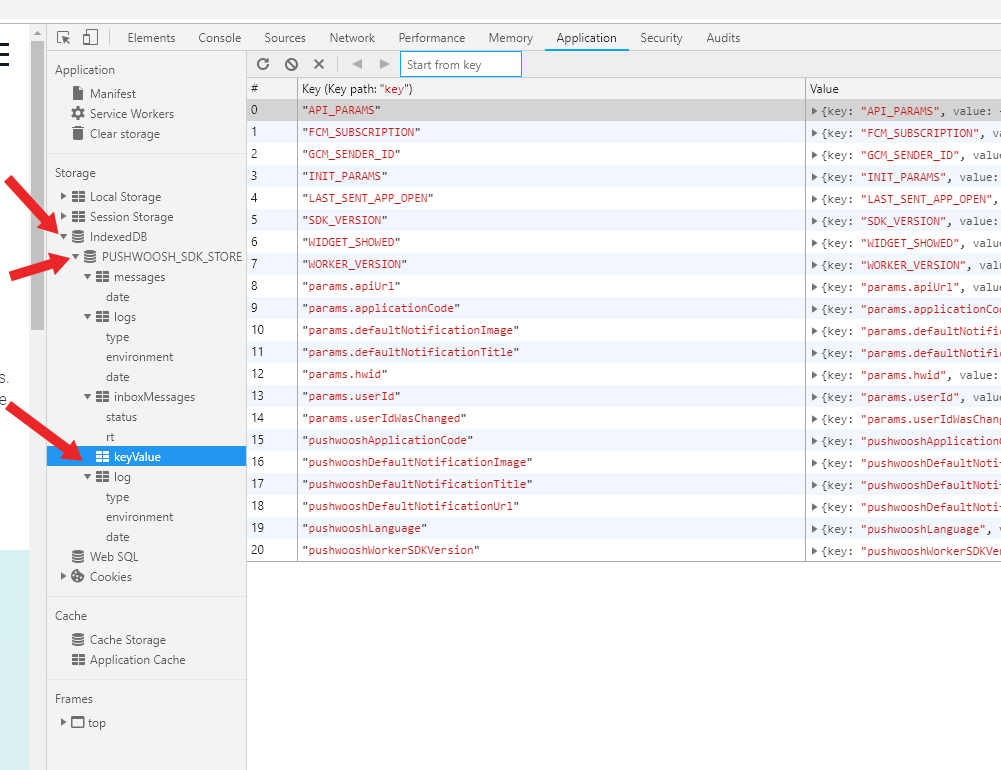Toggle the device toolbar icon
This screenshot has width=1001, height=770.
tap(90, 38)
